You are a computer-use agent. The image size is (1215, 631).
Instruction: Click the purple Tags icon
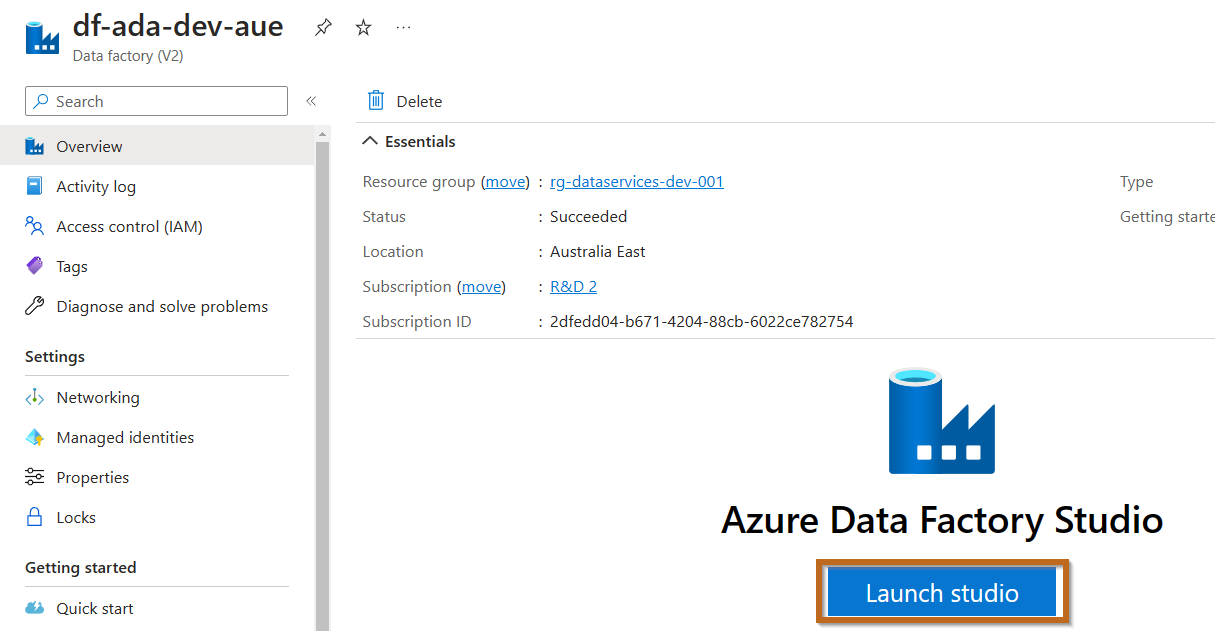(x=35, y=266)
